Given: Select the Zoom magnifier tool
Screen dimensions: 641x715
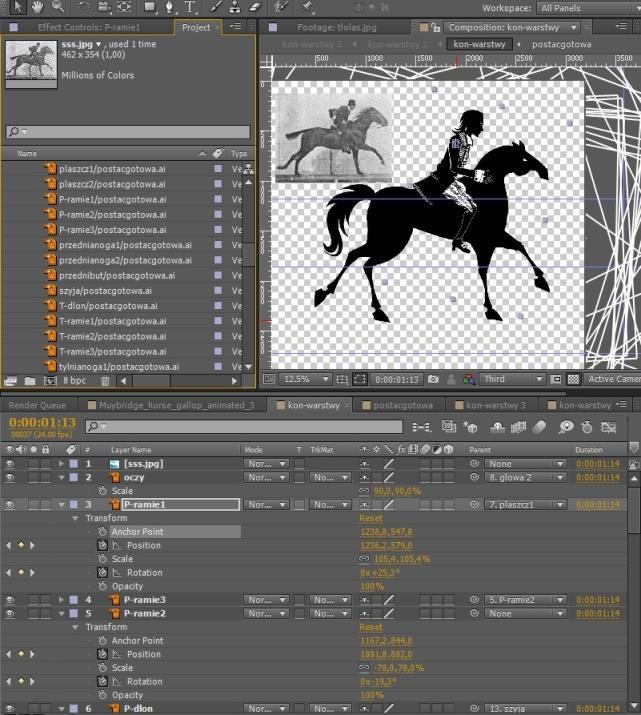Looking at the screenshot, I should [x=58, y=6].
